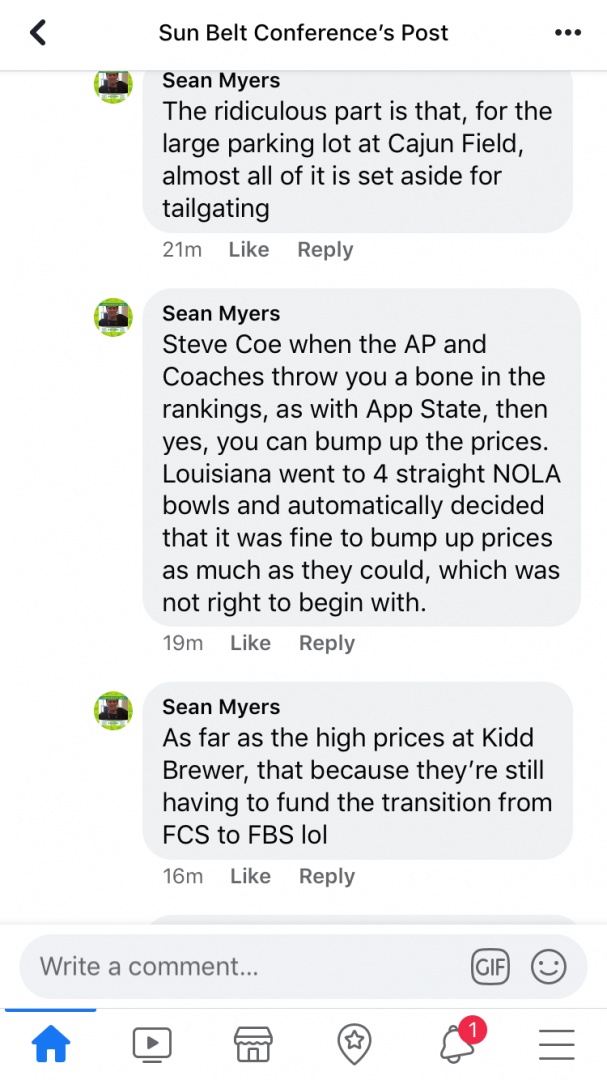
Task: Reply to the comment posted 19m ago
Action: click(x=327, y=643)
